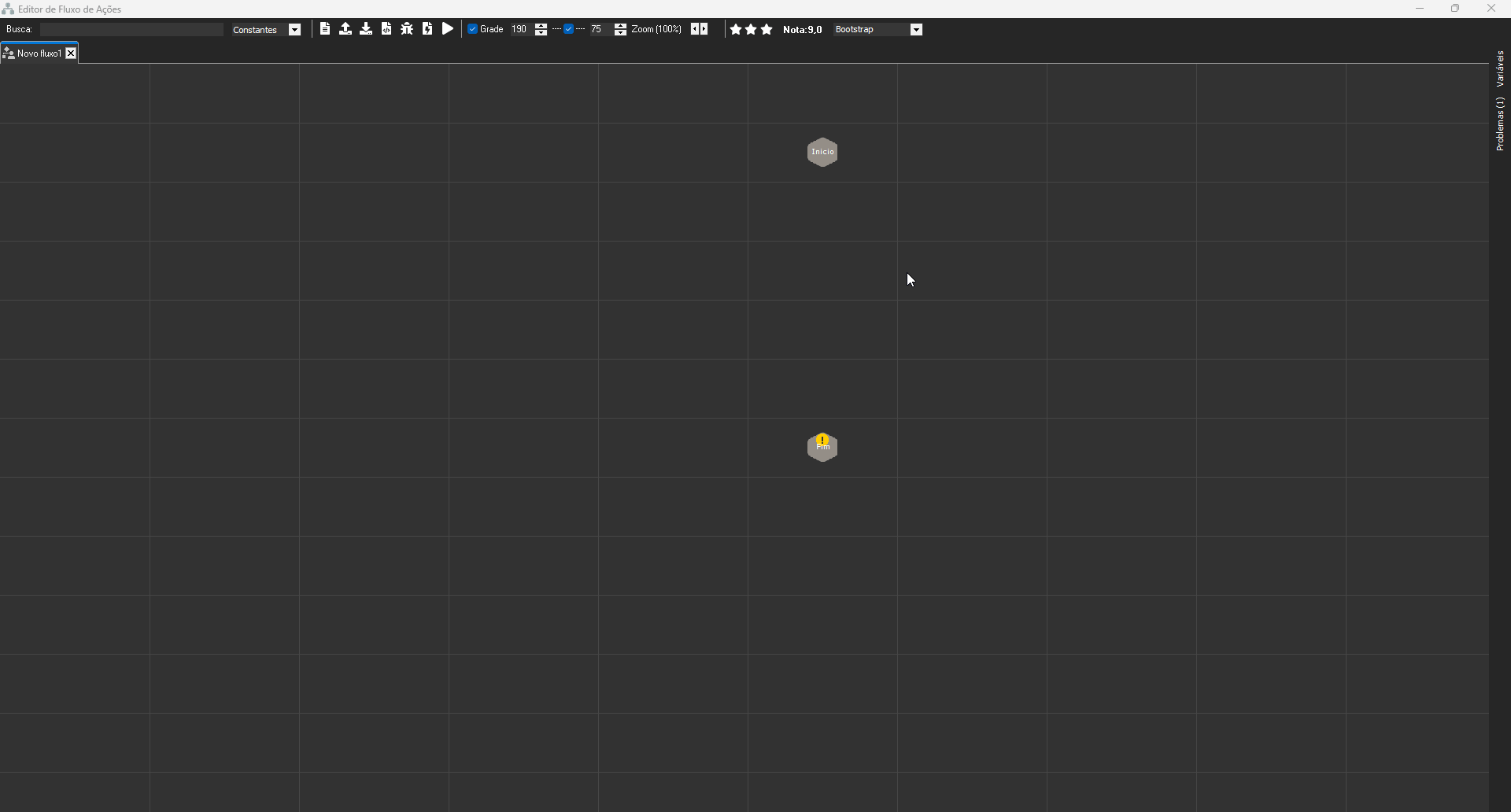Click the download/import flow icon
The width and height of the screenshot is (1511, 812).
(x=367, y=29)
